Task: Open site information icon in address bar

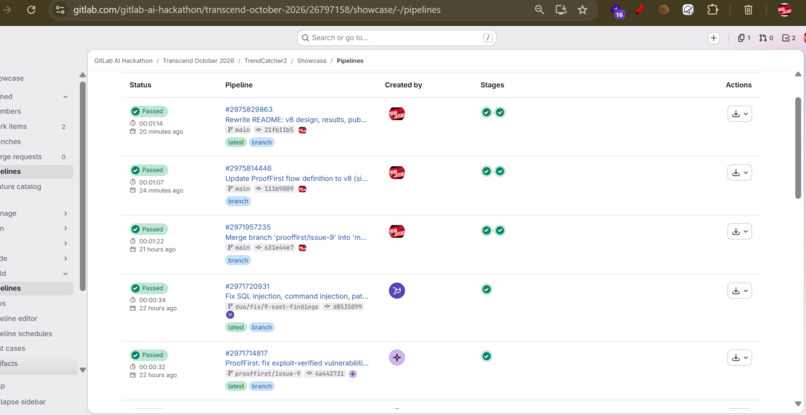Action: pos(60,10)
